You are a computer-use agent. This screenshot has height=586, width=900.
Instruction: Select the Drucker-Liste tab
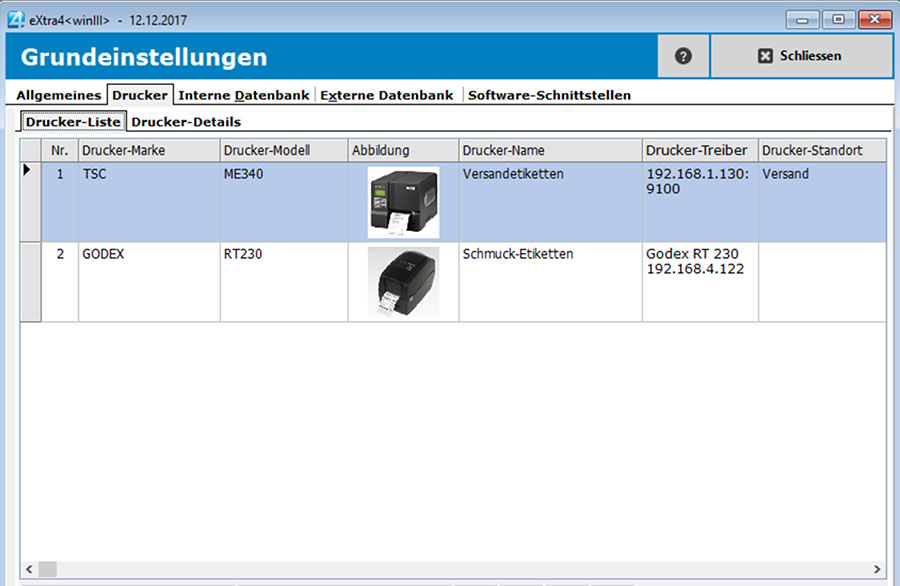[x=71, y=121]
